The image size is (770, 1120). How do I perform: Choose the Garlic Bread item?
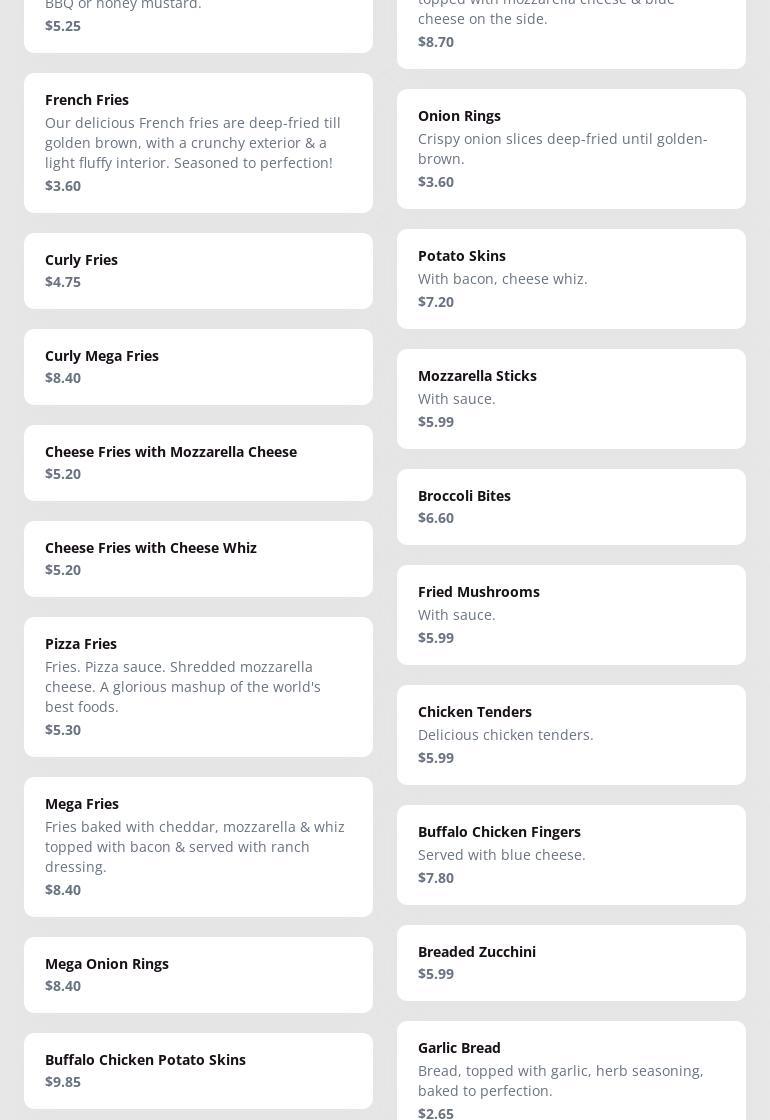coord(571,1071)
